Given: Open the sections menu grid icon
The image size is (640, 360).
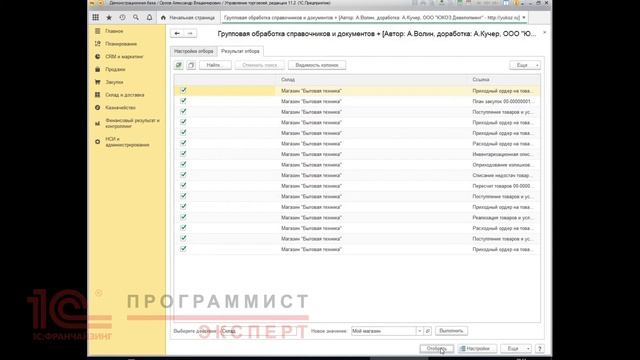Looking at the screenshot, I should coord(96,18).
